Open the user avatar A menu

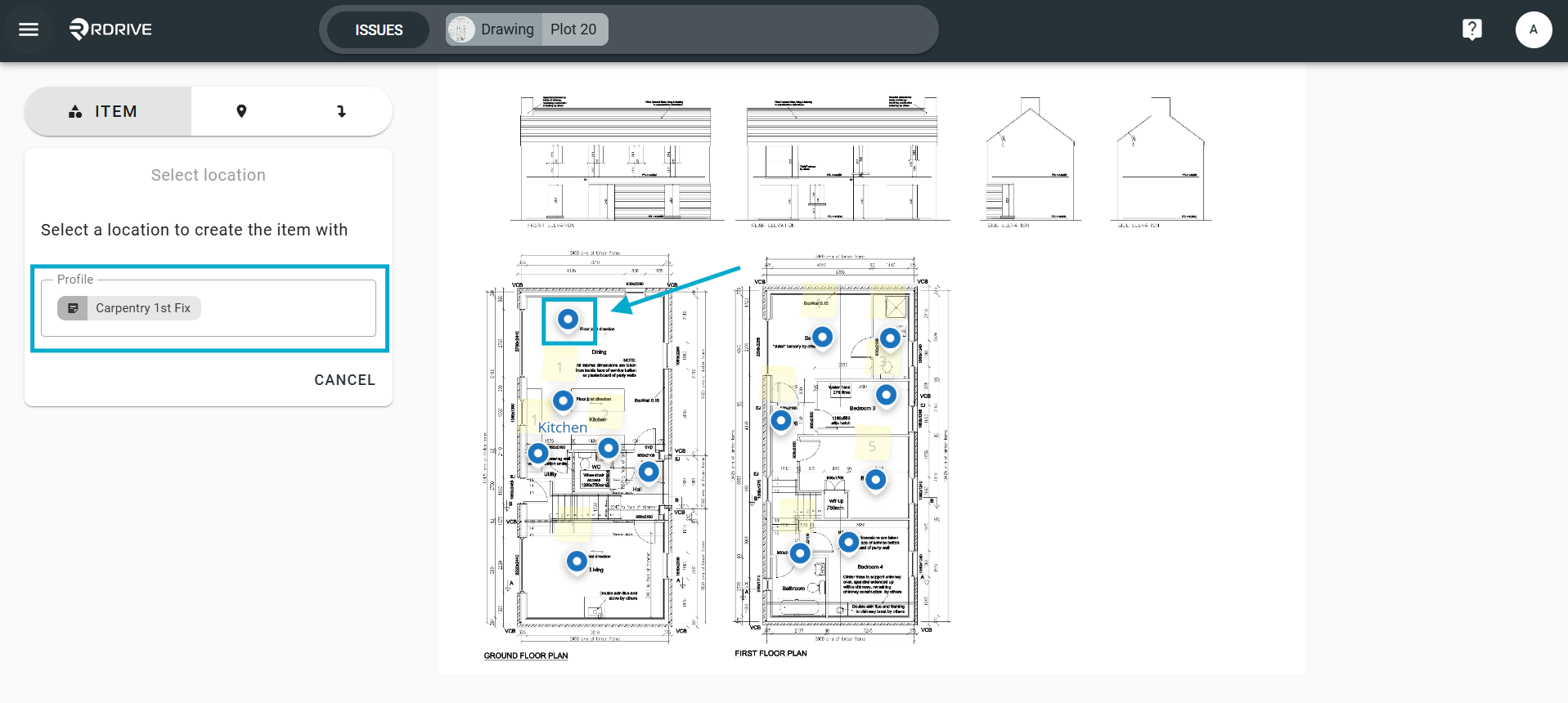tap(1533, 29)
